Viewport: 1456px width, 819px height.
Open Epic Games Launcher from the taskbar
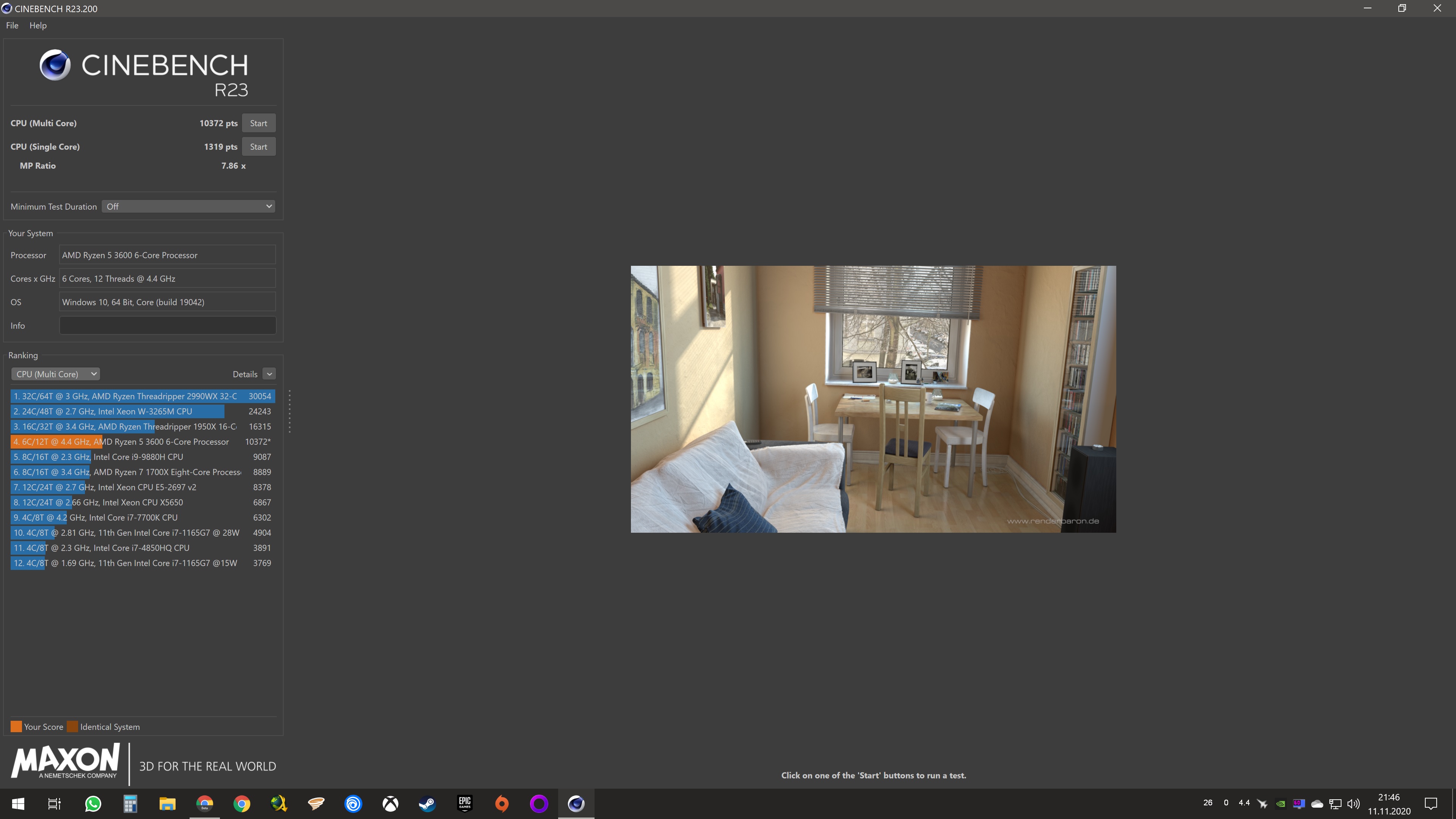pyautogui.click(x=464, y=803)
